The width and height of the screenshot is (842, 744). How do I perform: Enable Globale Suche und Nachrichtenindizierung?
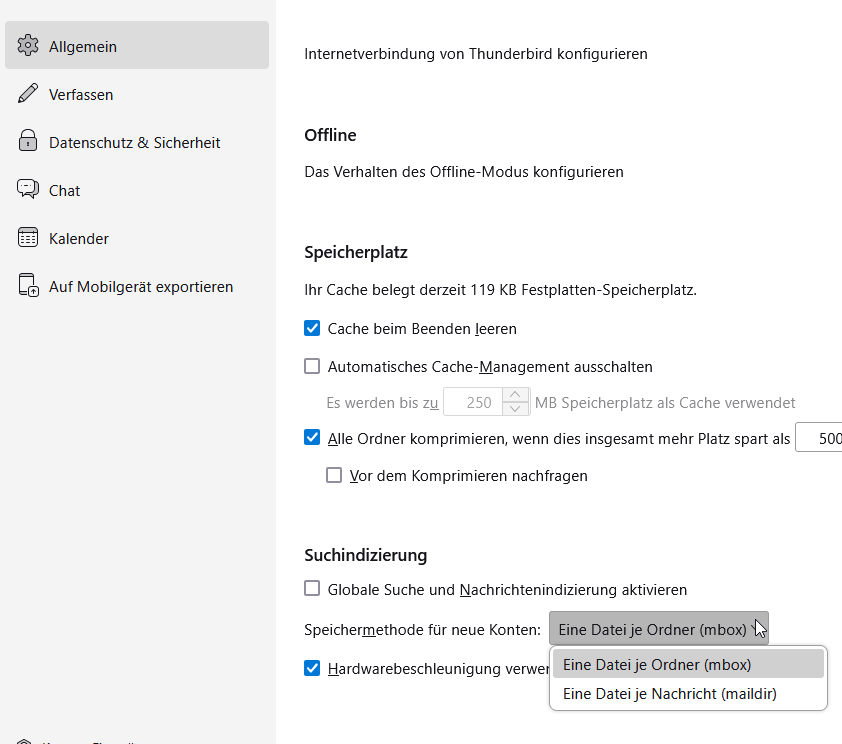(x=312, y=589)
